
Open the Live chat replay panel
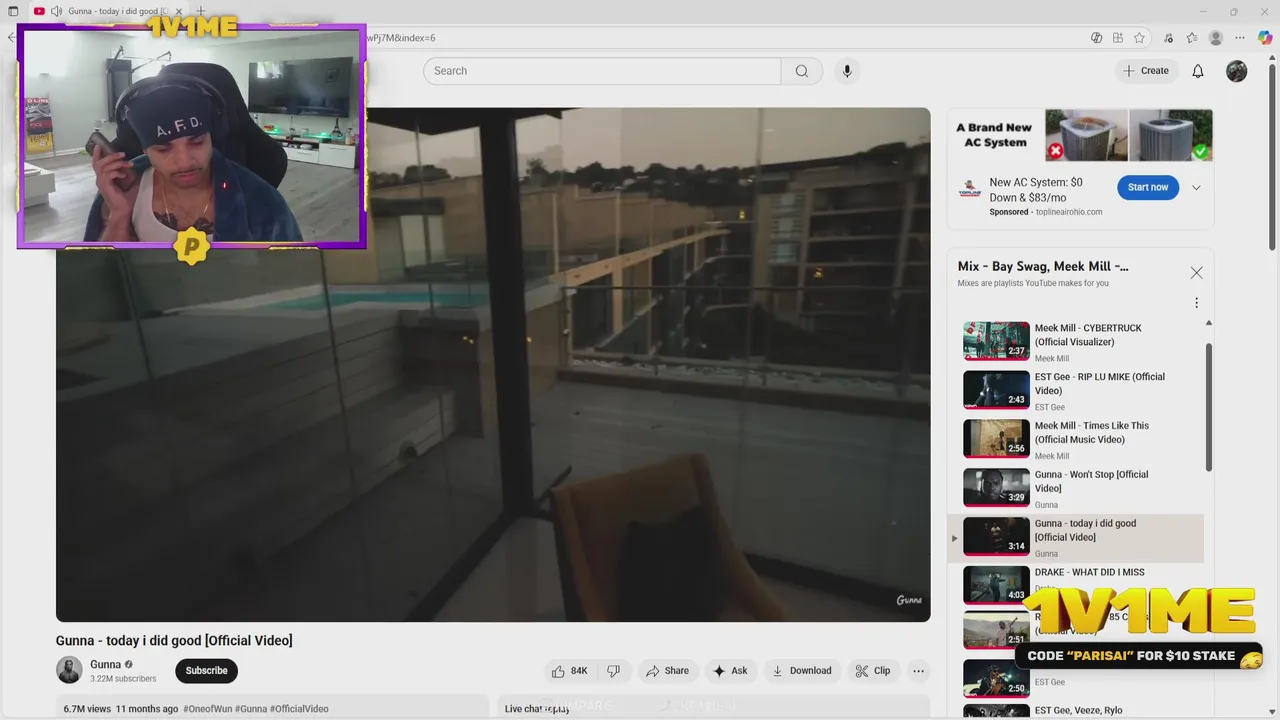pyautogui.click(x=714, y=708)
